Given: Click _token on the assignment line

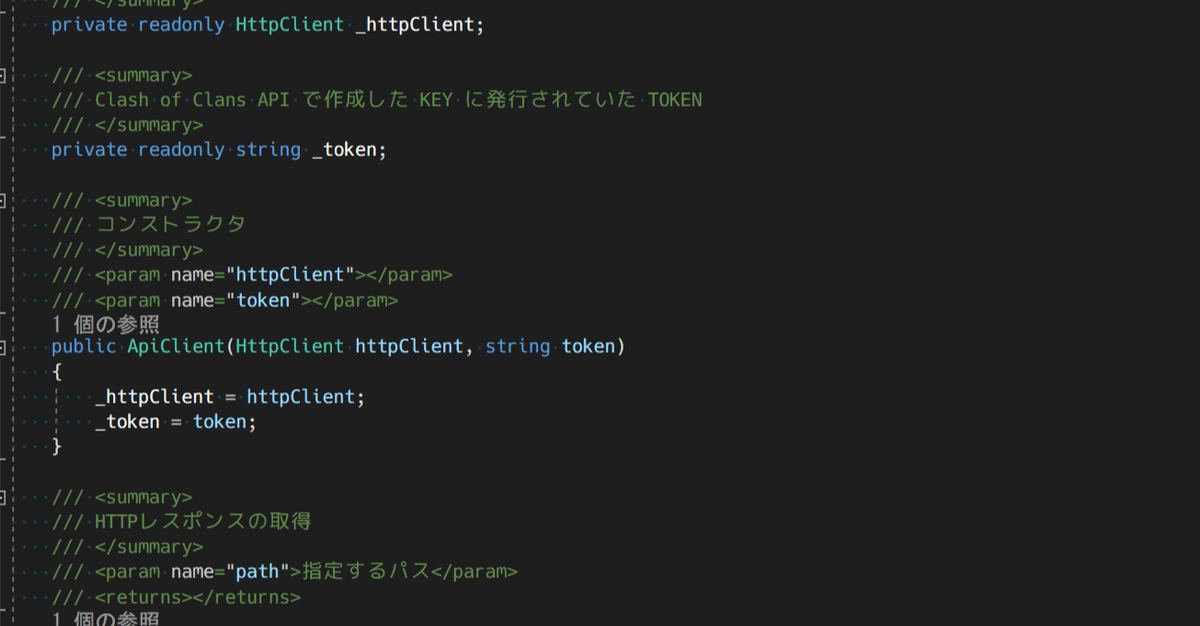Looking at the screenshot, I should tap(127, 422).
